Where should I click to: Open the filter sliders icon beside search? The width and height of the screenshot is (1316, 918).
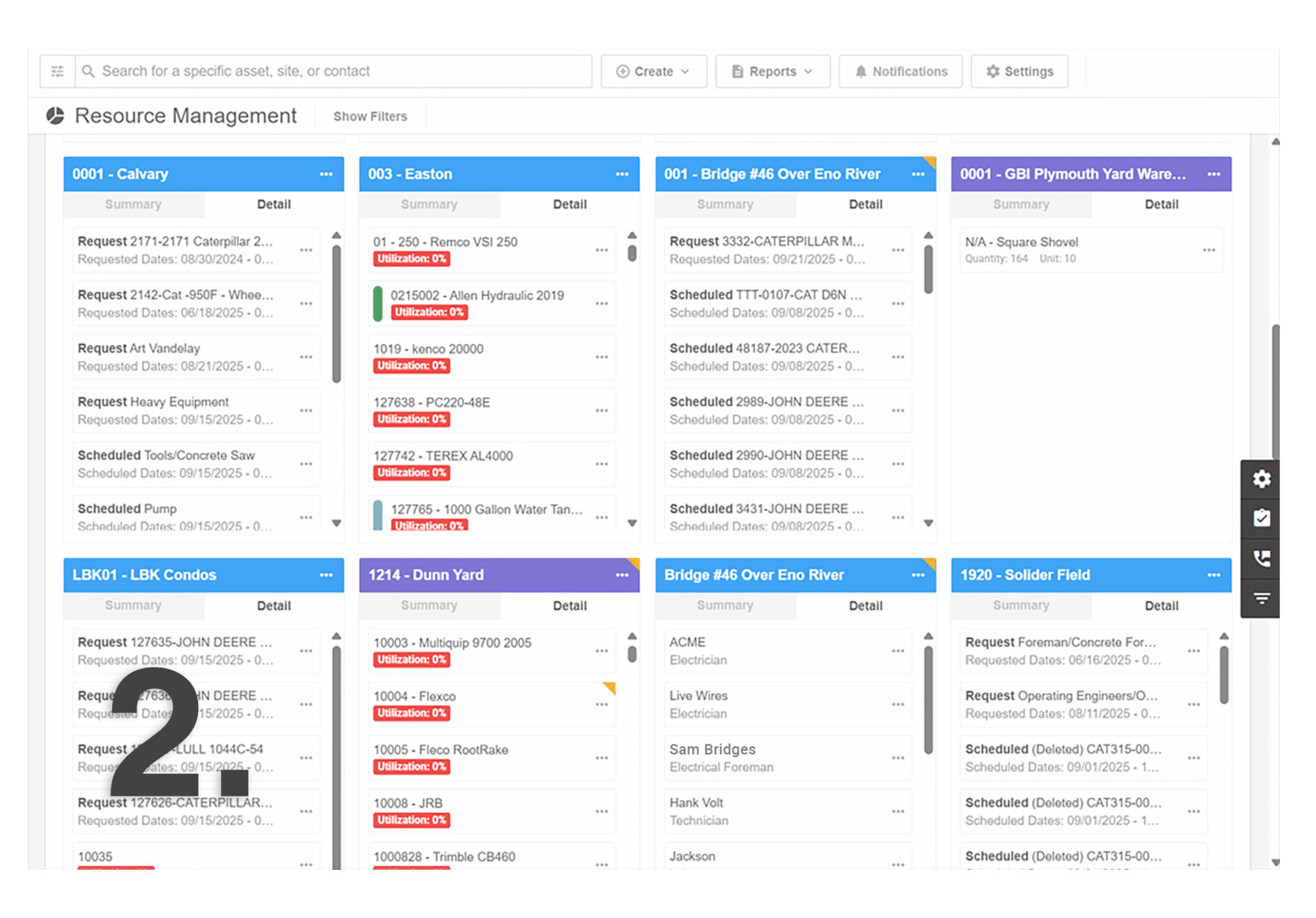[57, 71]
